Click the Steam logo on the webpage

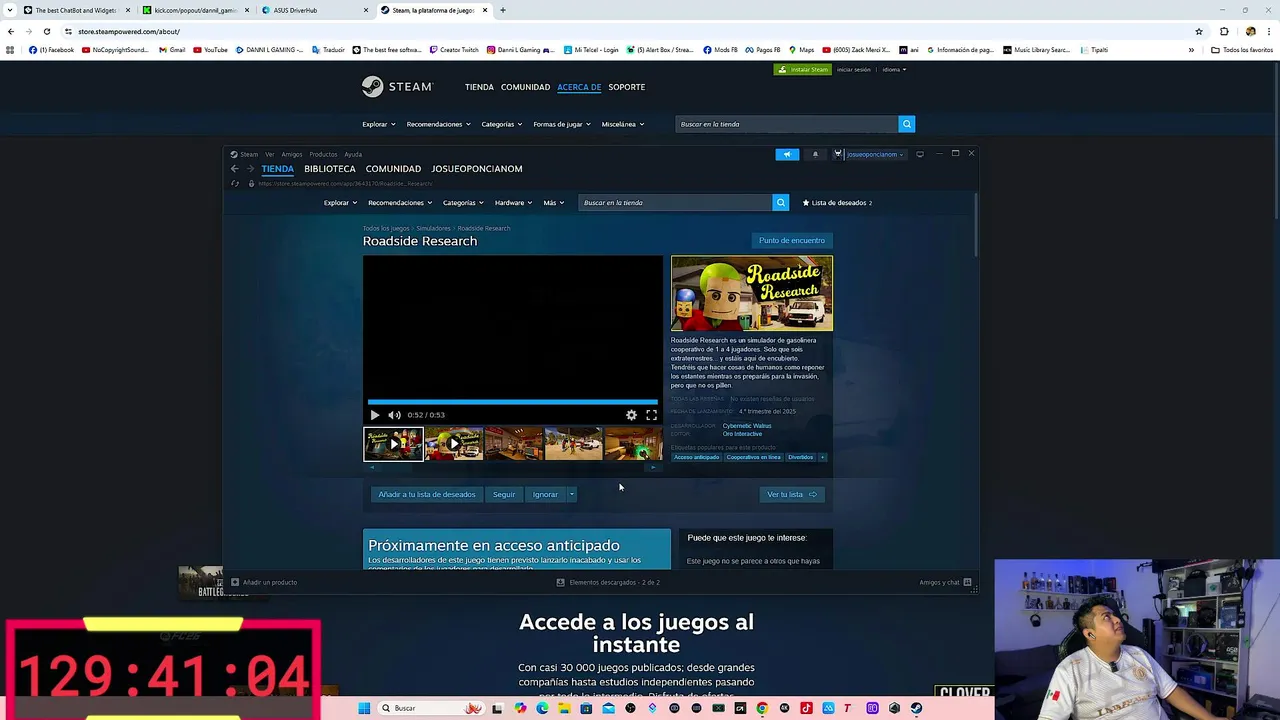pos(397,87)
